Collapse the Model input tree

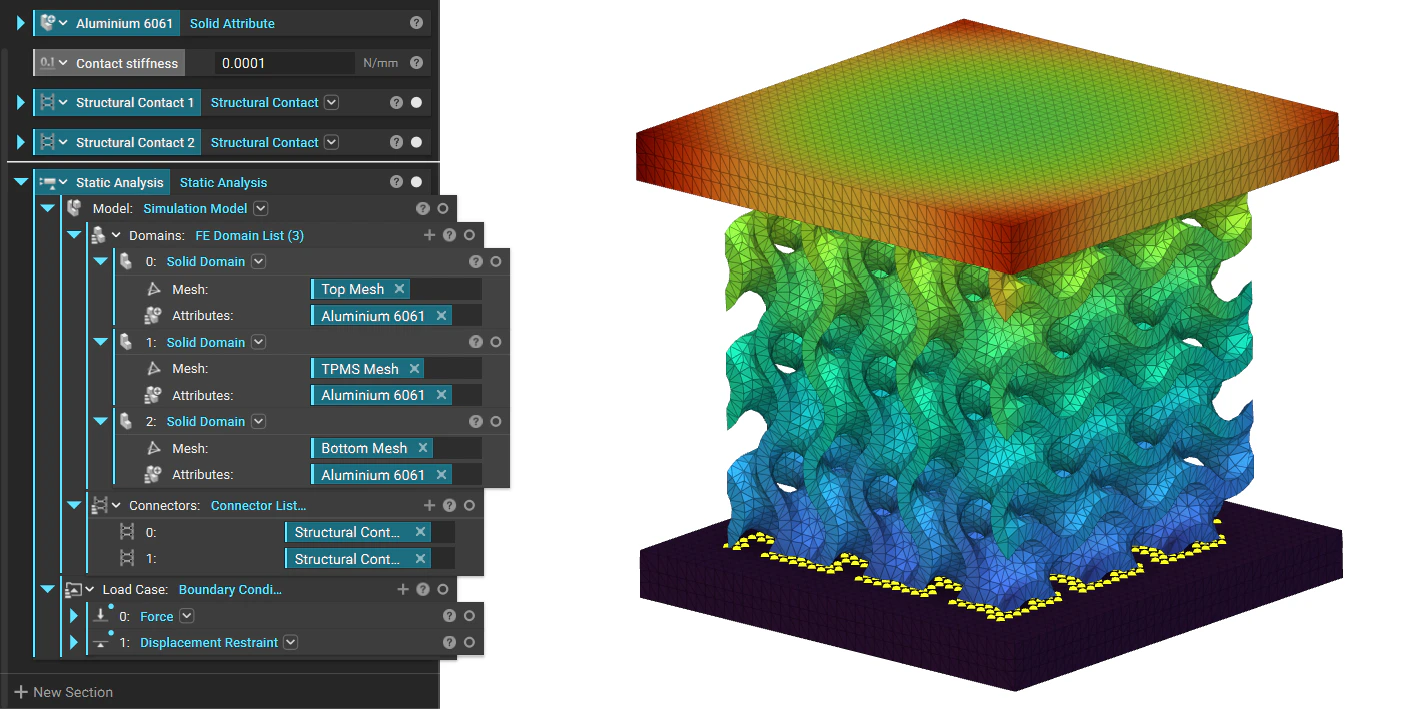47,208
